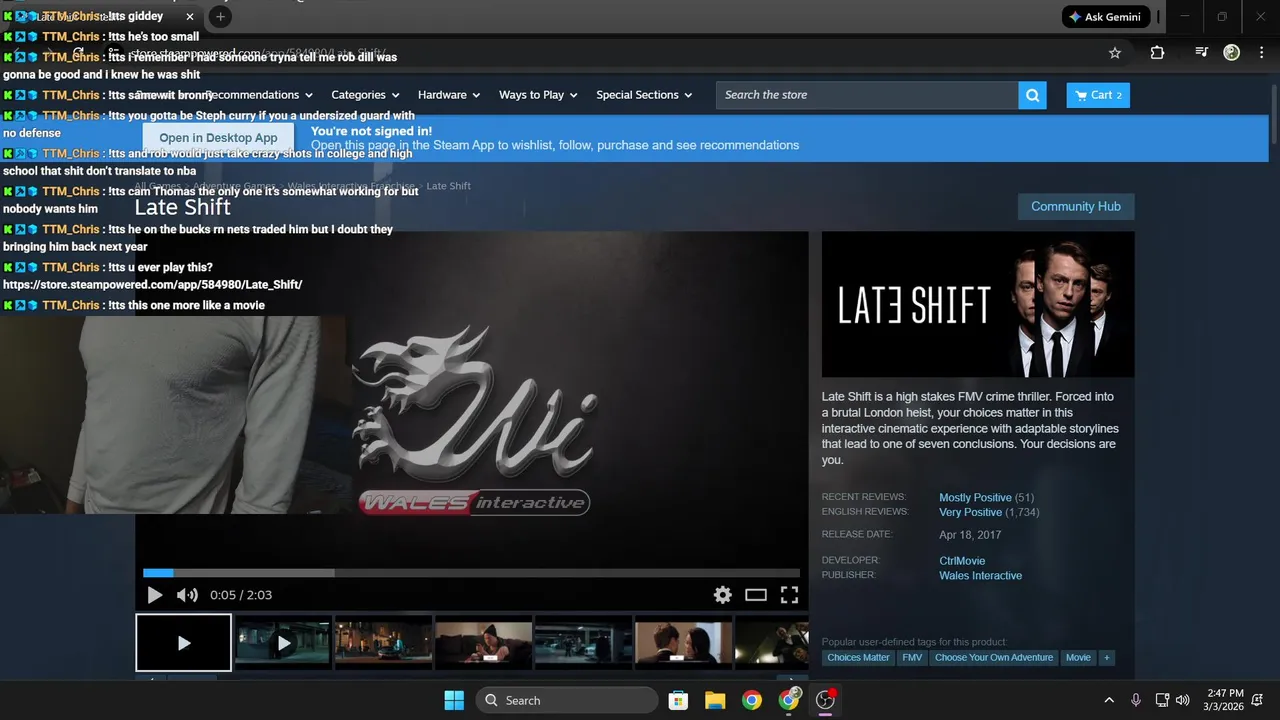Open the Chrome profile avatar
The width and height of the screenshot is (1280, 720).
coord(1232,53)
